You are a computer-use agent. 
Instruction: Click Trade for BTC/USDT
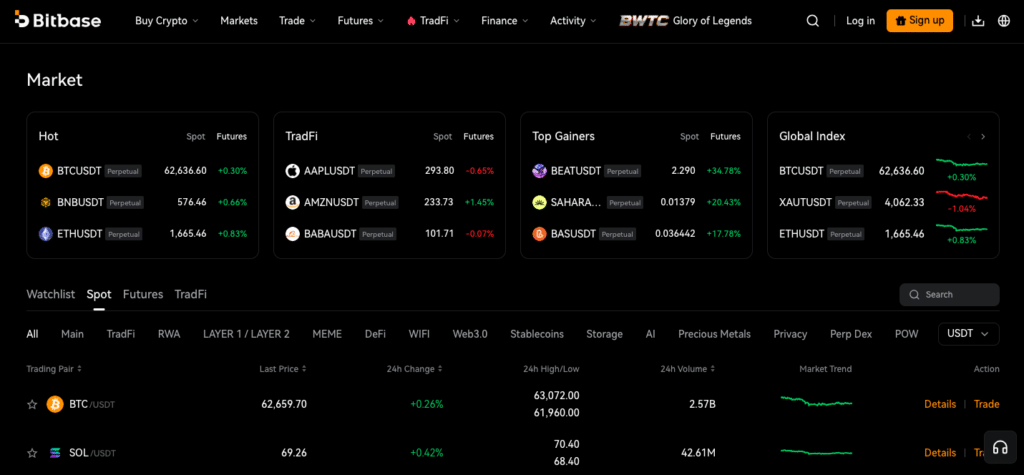point(986,404)
